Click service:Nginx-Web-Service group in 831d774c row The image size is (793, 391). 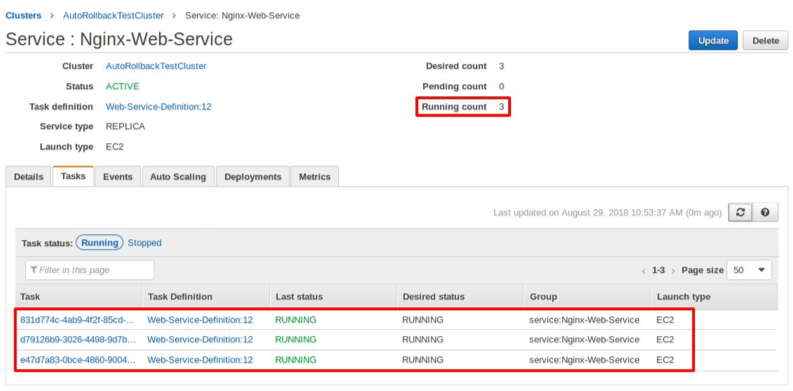(x=584, y=320)
